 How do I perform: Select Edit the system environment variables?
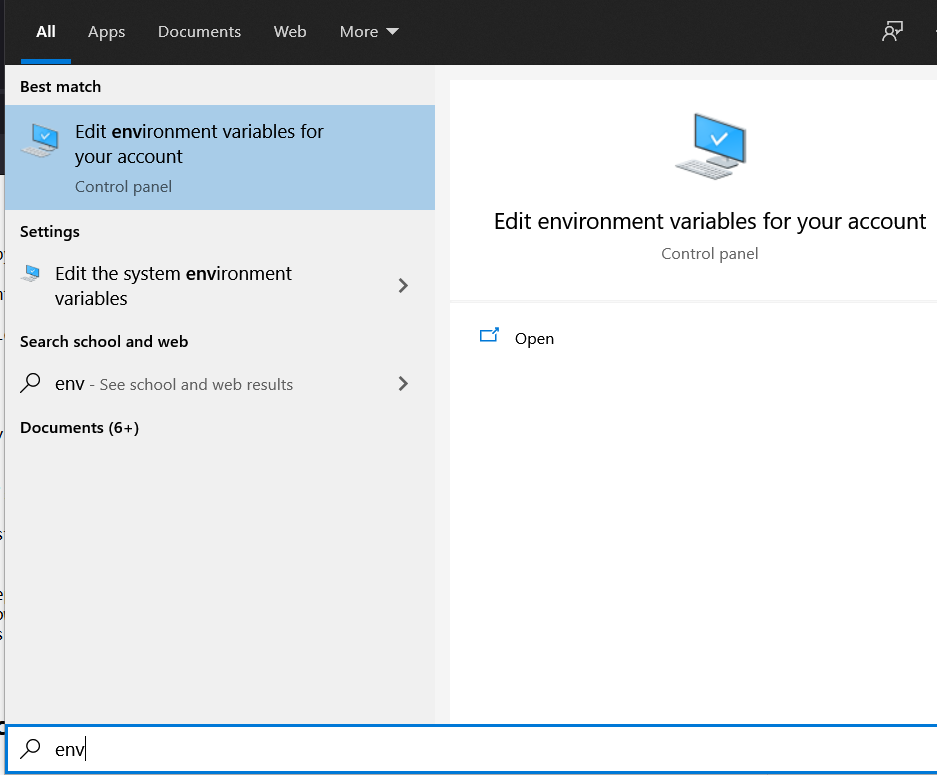pyautogui.click(x=220, y=286)
